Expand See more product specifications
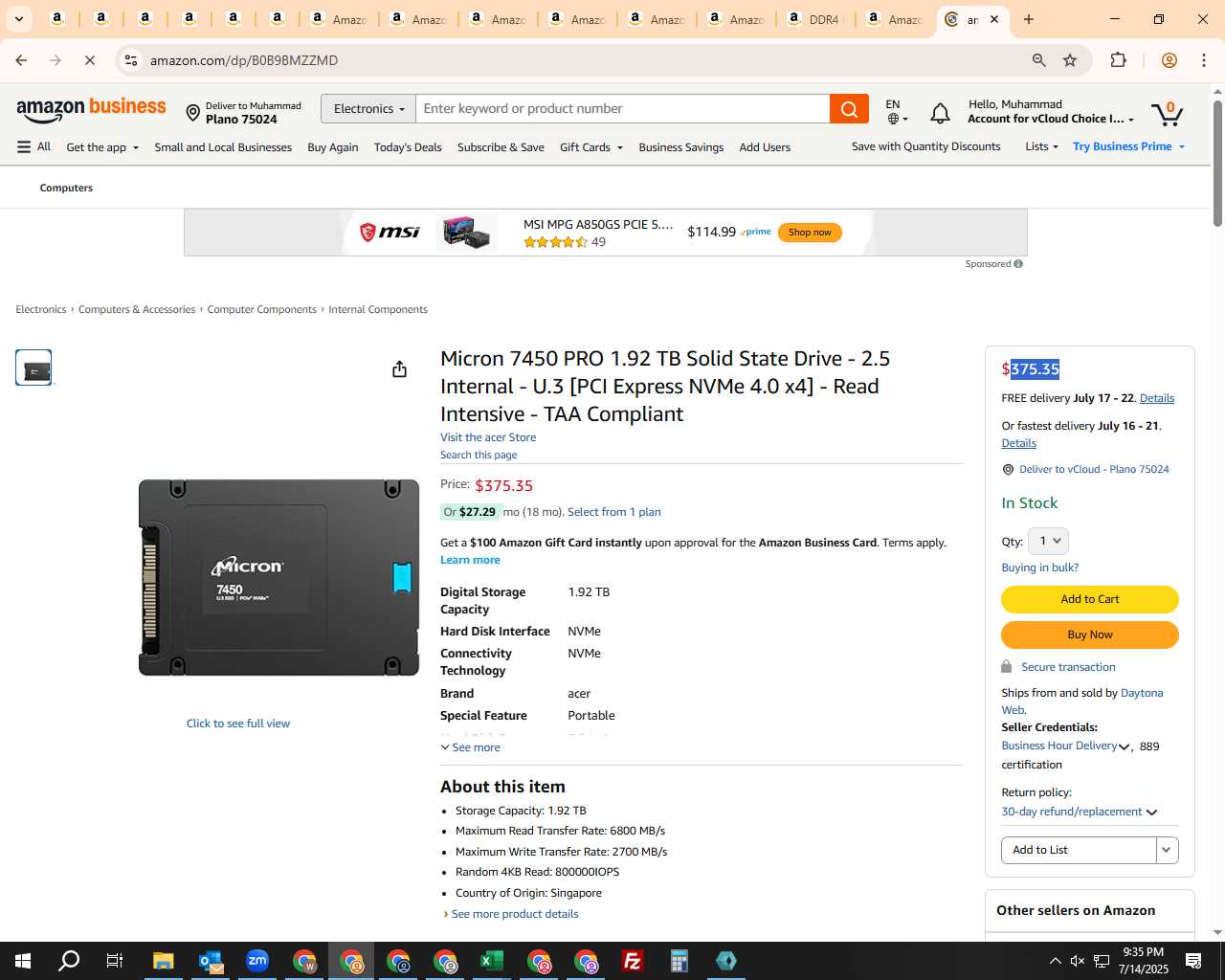Image resolution: width=1225 pixels, height=980 pixels. (470, 747)
